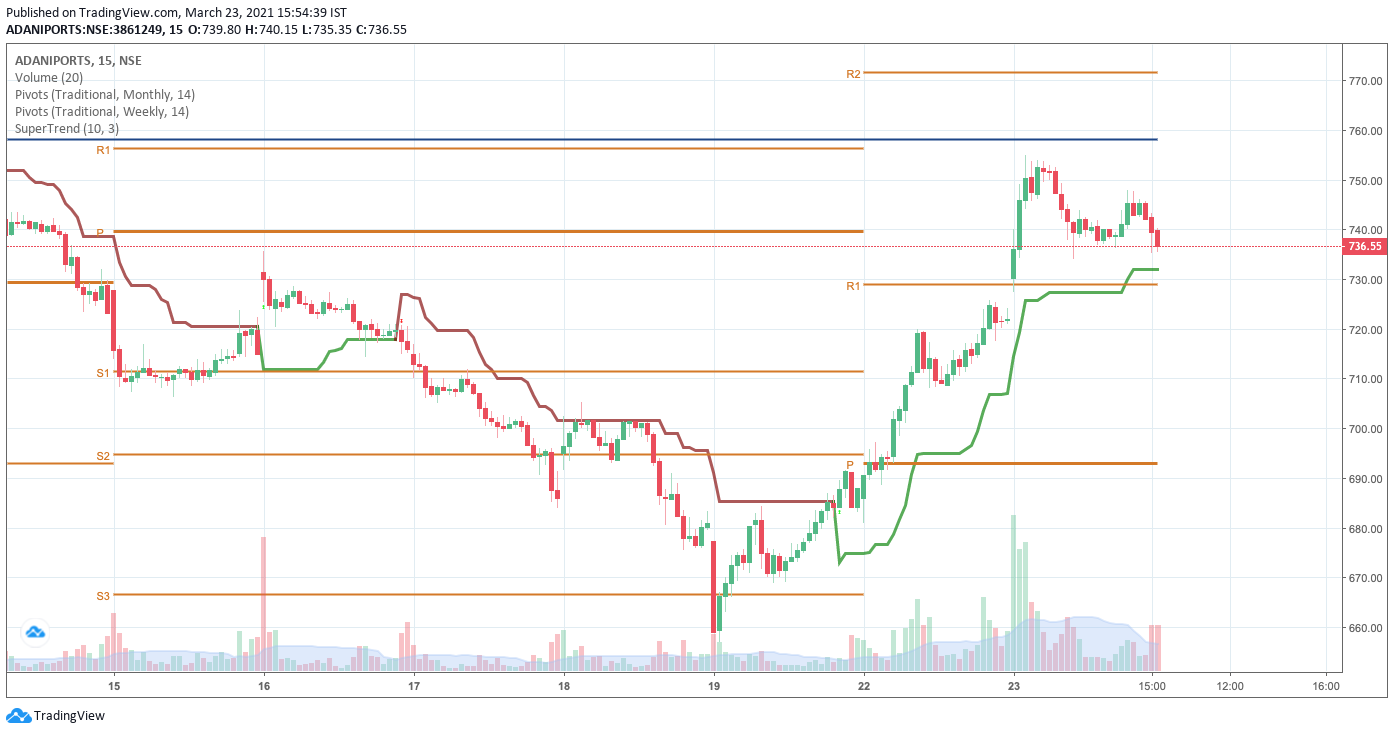Click 770.00 on the price axis
Screen dimensions: 1394x734
(1365, 81)
